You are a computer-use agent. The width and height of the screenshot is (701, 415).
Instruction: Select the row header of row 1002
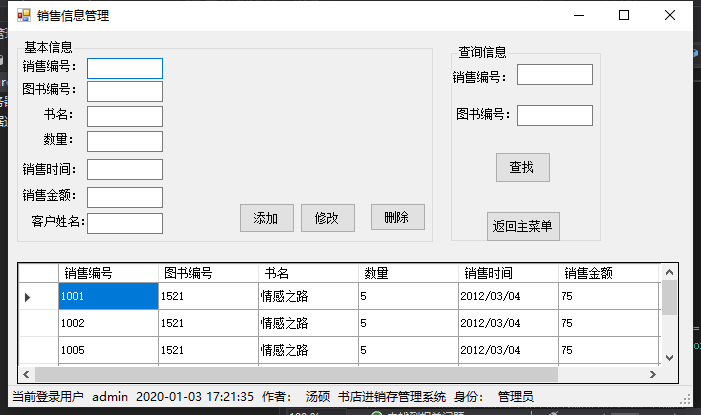(39, 323)
